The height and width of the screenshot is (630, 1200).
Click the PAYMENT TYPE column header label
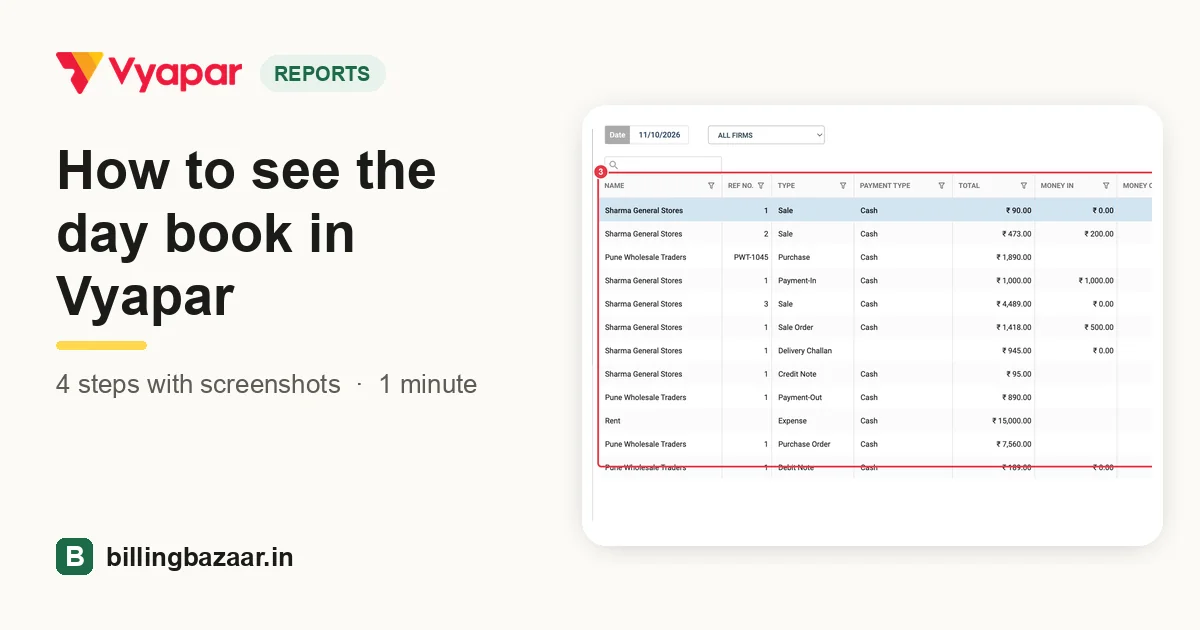(x=885, y=186)
